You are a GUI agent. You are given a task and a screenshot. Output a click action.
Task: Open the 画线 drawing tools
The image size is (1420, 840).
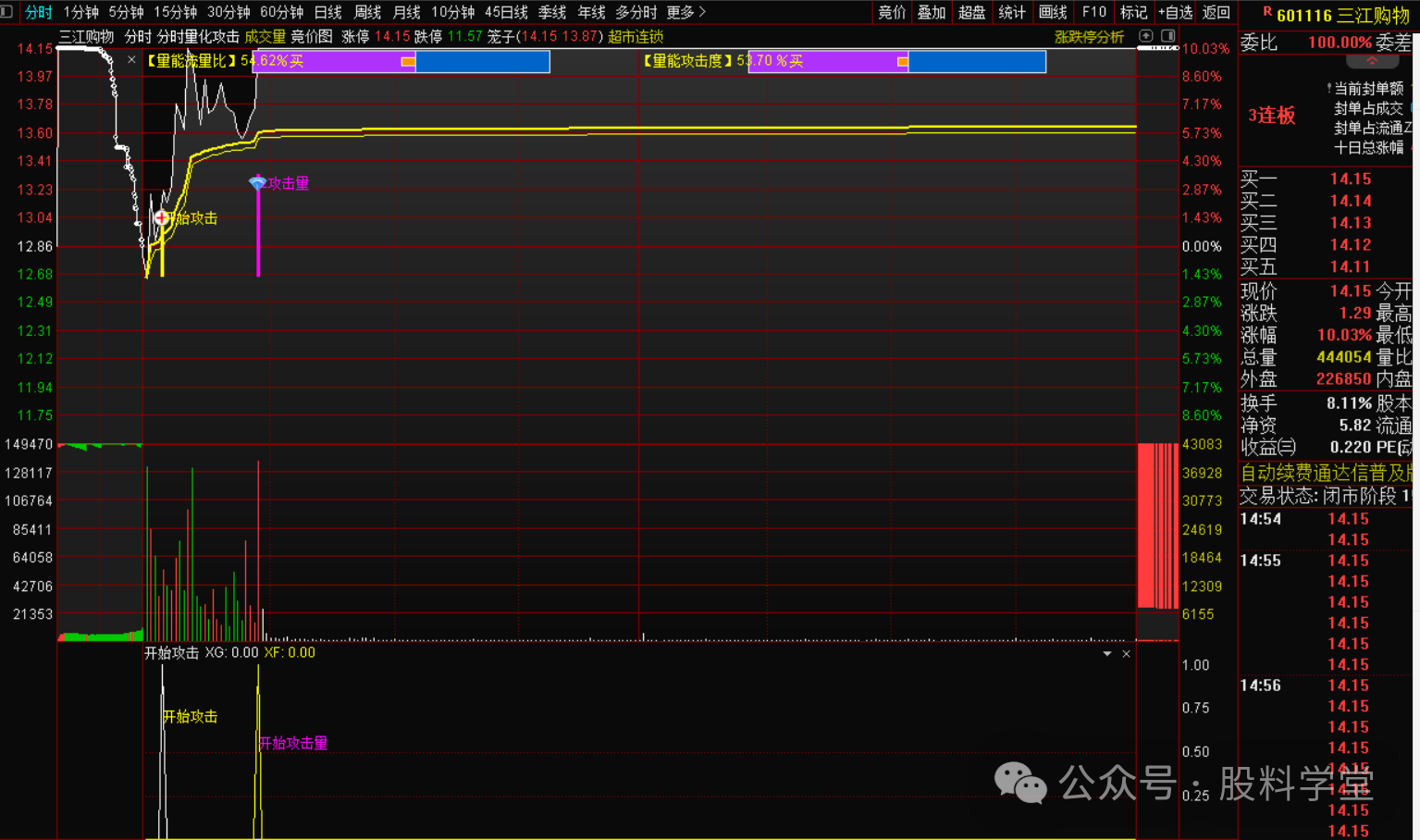[1053, 12]
